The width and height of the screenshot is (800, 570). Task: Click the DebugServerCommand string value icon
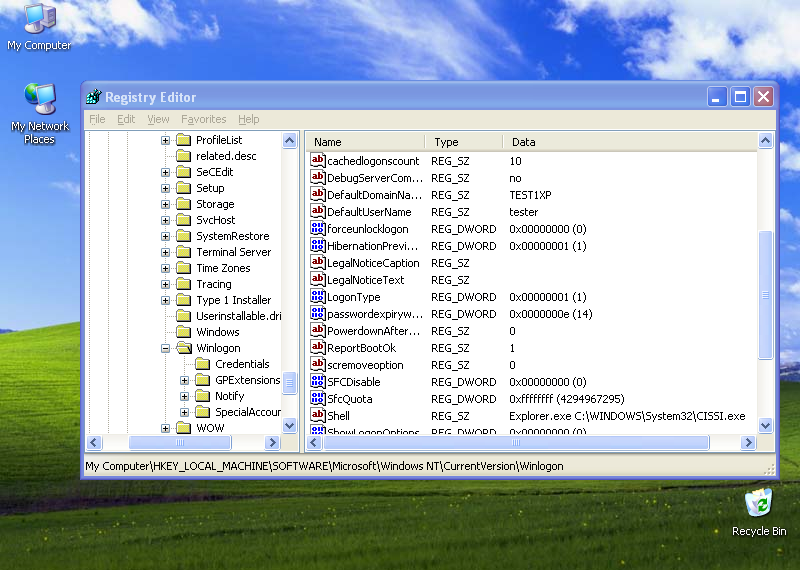coord(317,178)
